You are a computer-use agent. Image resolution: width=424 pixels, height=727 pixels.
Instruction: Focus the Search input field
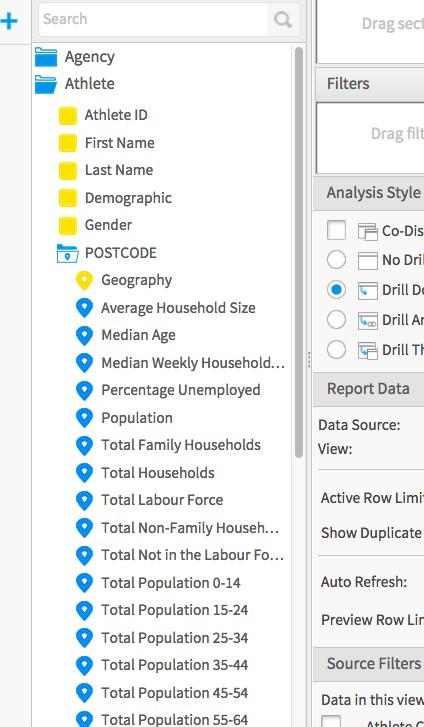(x=153, y=19)
